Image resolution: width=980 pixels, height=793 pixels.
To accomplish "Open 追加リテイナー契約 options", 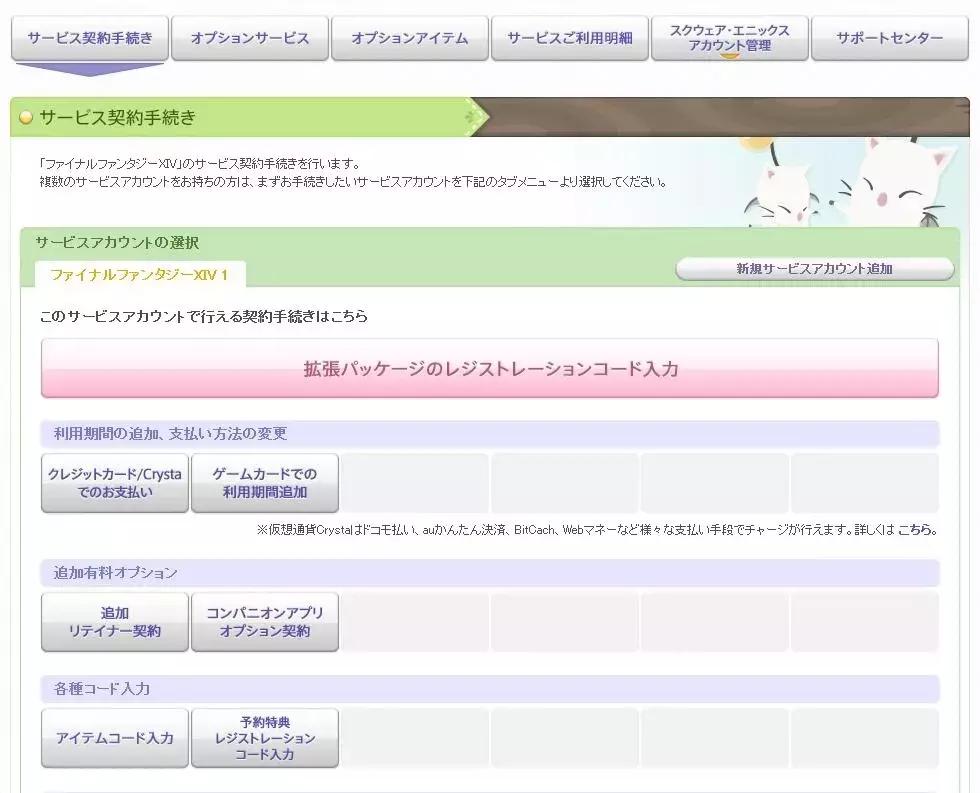I will tap(114, 621).
